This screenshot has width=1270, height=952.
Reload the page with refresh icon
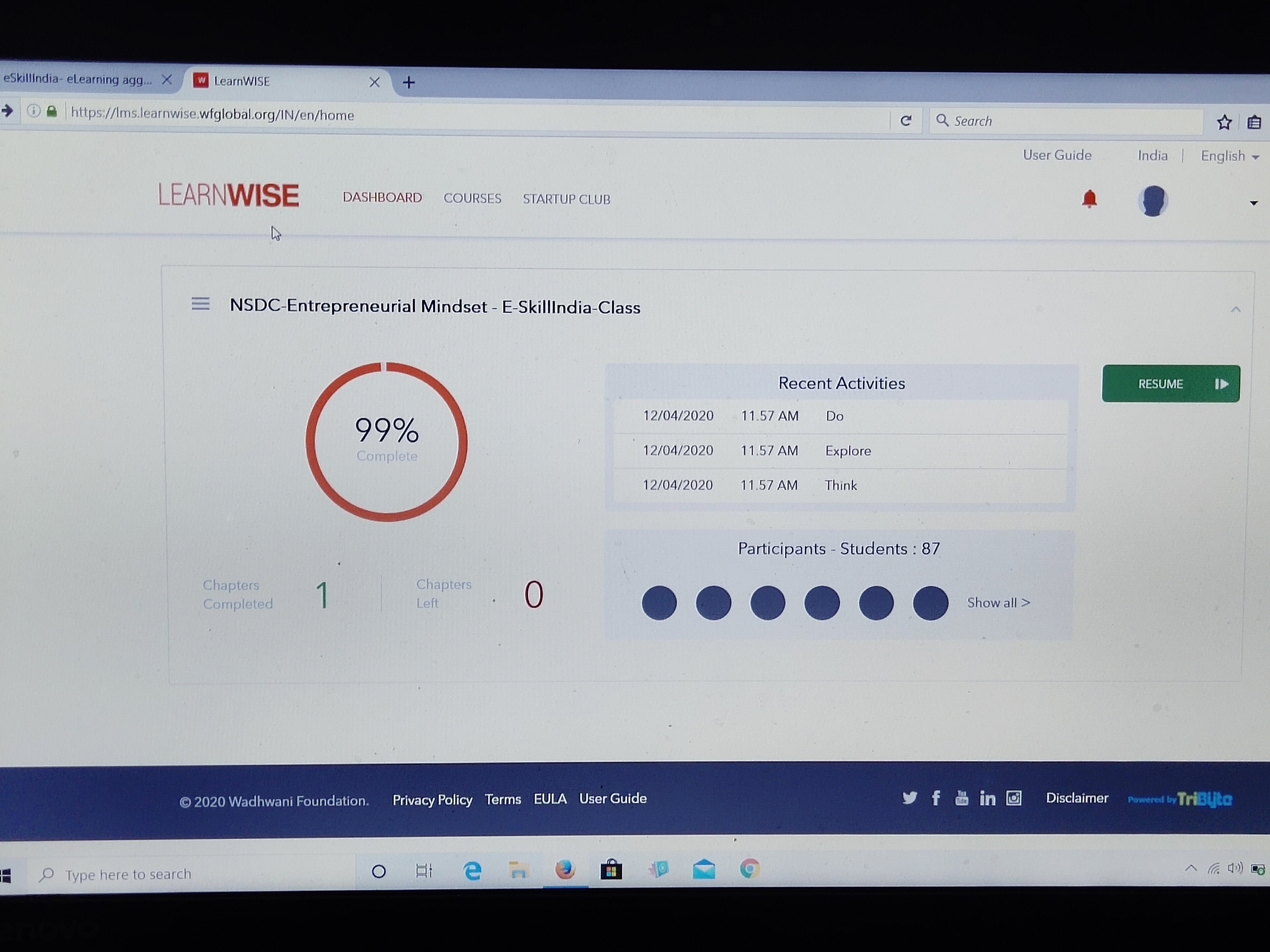coord(906,121)
